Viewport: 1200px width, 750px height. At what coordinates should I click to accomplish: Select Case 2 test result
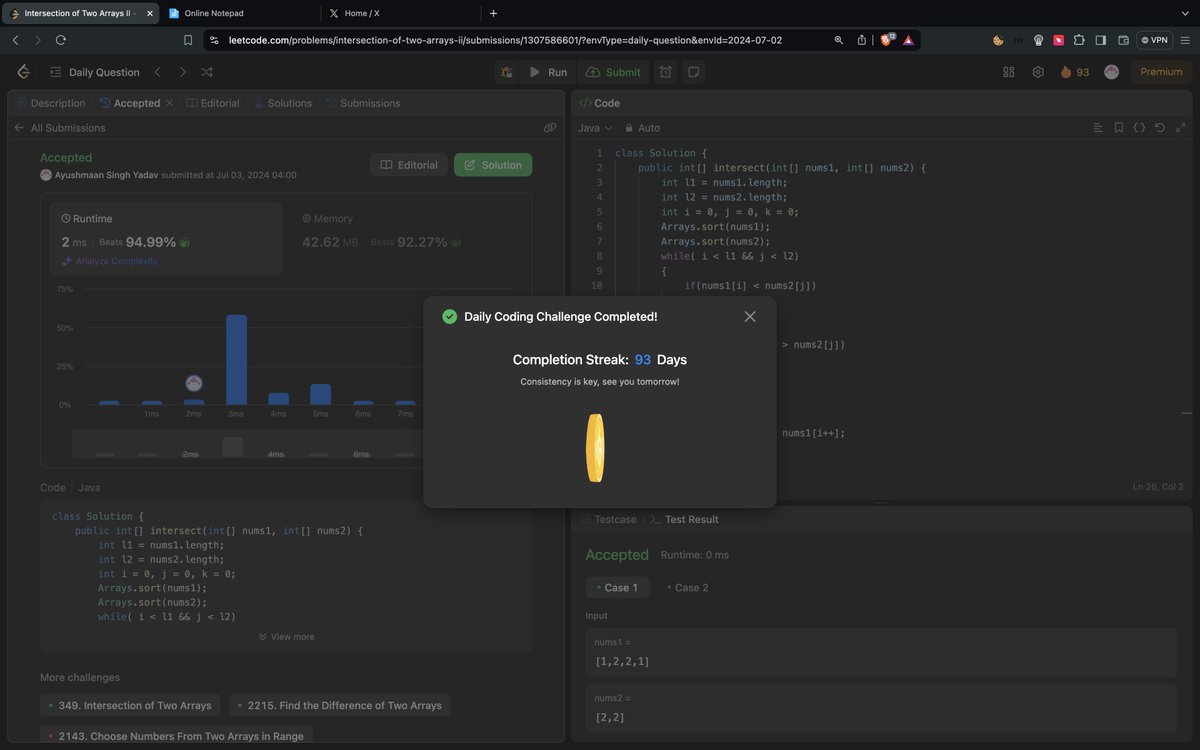(687, 587)
